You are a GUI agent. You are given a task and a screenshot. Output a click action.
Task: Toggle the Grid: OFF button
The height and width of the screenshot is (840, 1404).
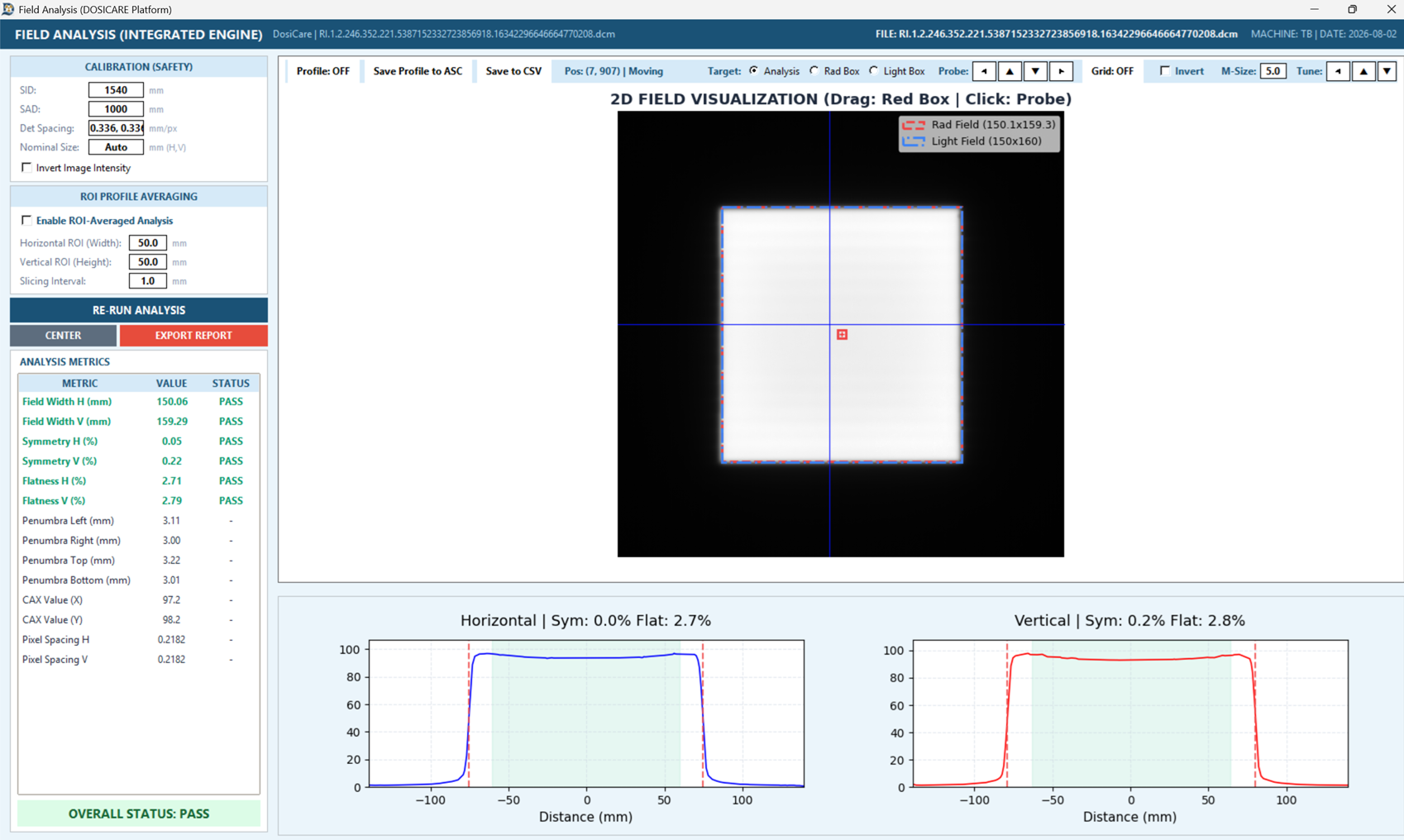(1112, 71)
